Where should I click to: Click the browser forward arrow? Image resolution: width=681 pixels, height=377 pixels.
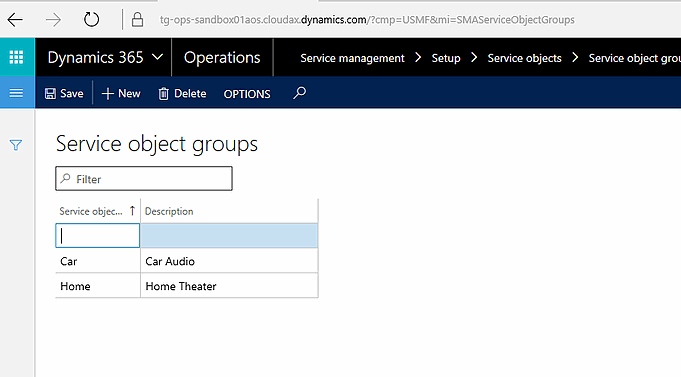click(53, 20)
